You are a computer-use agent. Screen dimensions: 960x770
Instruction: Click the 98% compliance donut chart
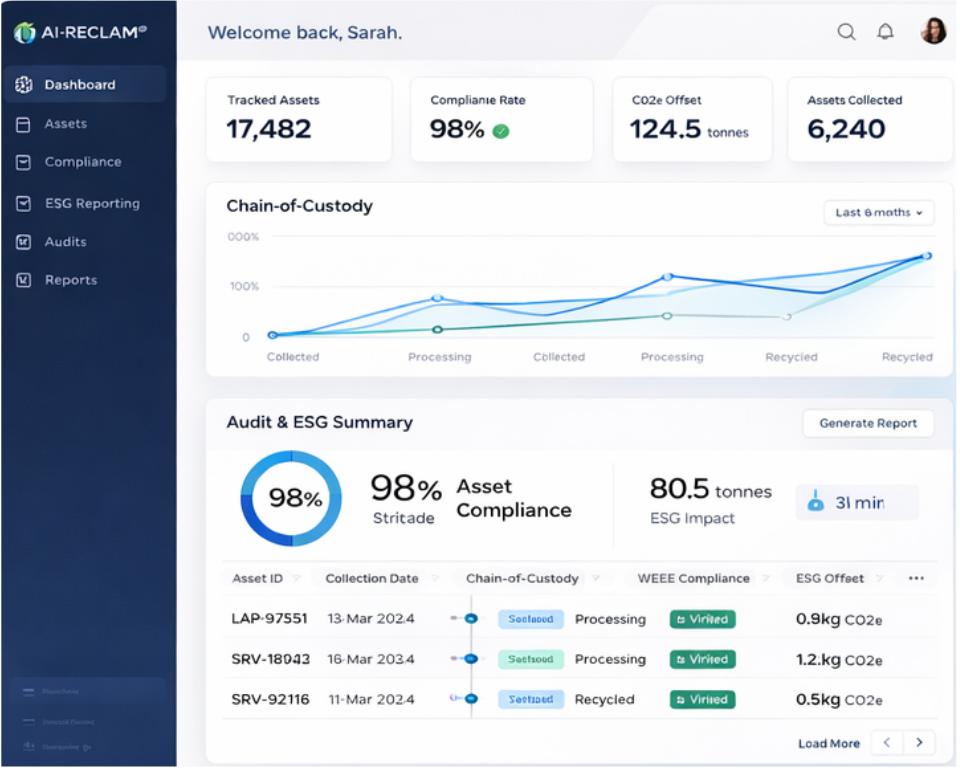(291, 498)
